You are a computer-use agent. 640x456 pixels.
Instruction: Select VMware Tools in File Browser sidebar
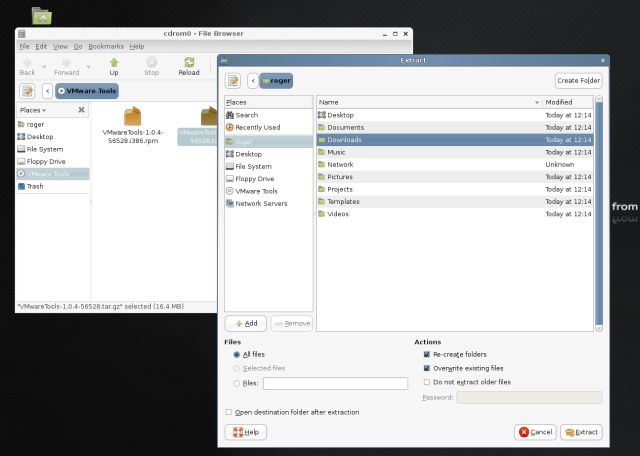click(x=52, y=174)
